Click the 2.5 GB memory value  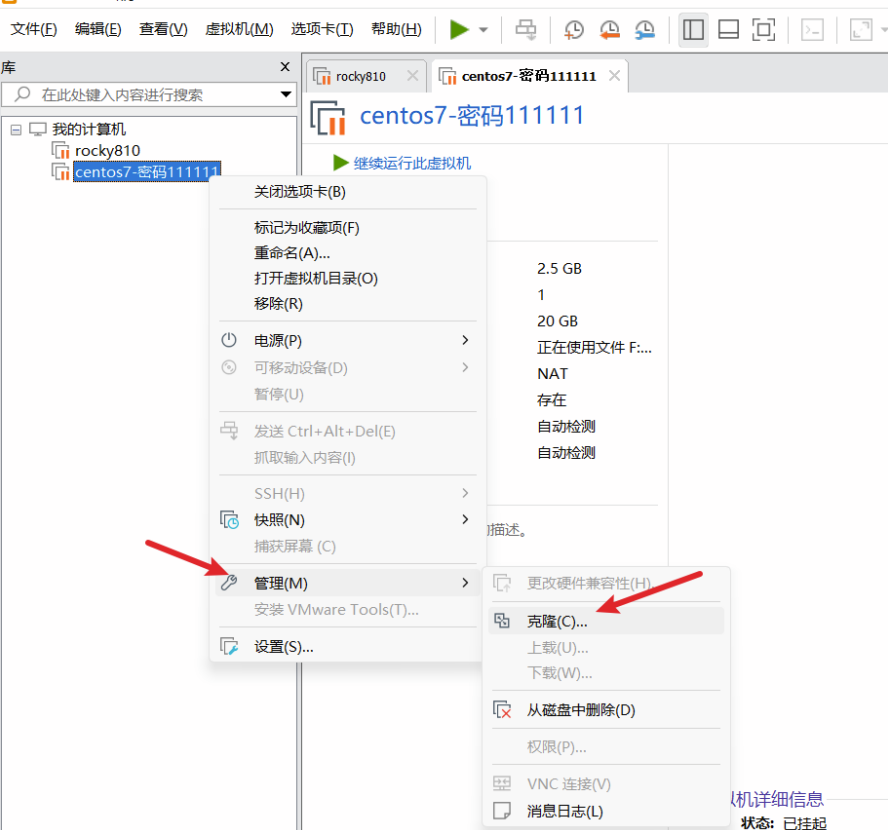click(560, 268)
